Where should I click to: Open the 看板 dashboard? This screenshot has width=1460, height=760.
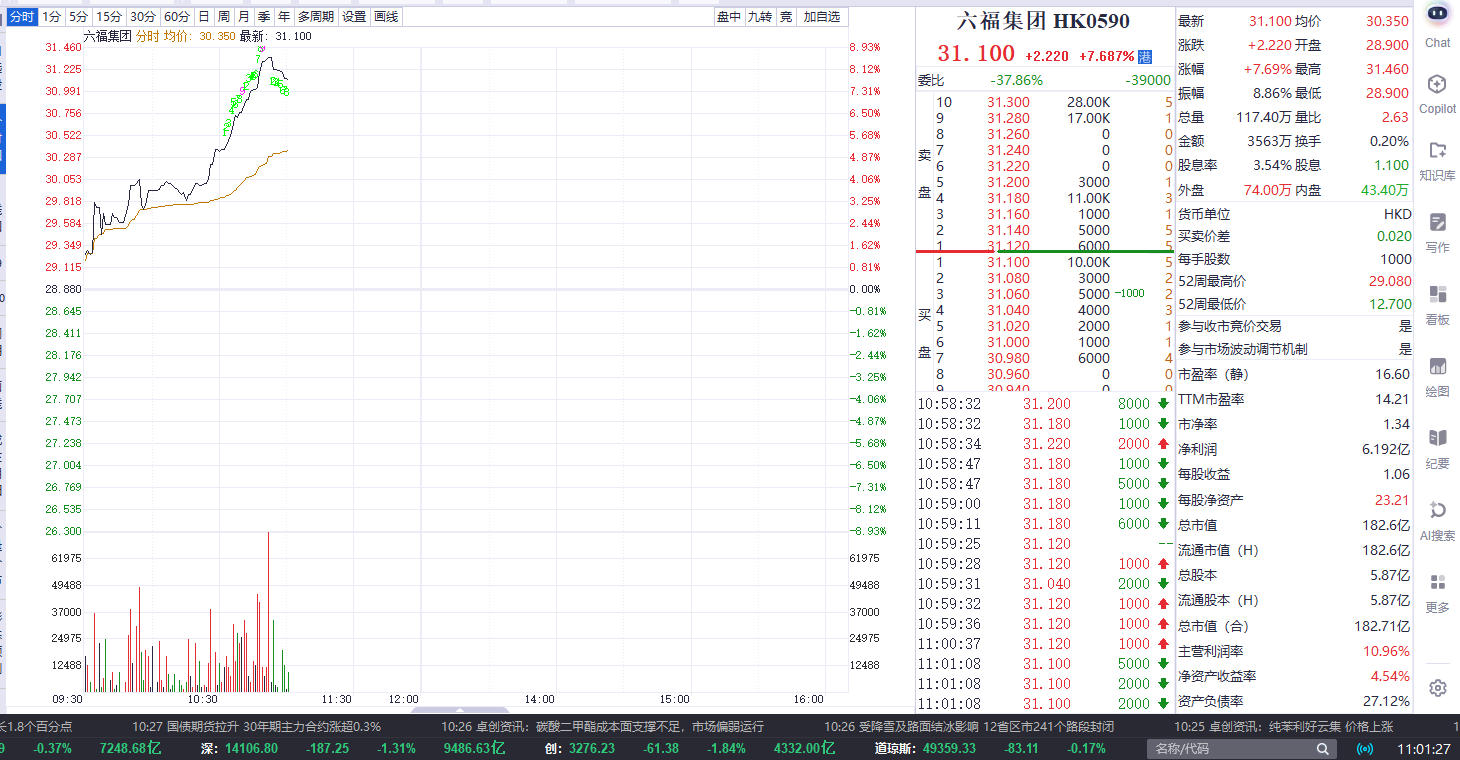point(1437,304)
